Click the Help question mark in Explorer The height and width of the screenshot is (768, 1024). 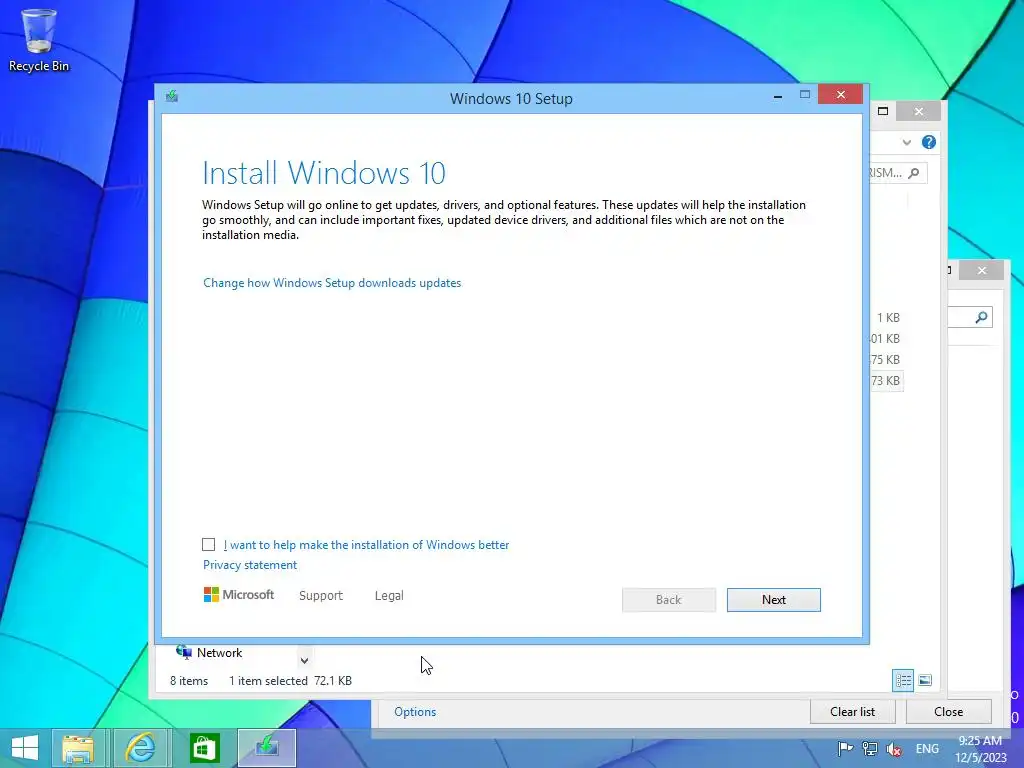pyautogui.click(x=929, y=142)
